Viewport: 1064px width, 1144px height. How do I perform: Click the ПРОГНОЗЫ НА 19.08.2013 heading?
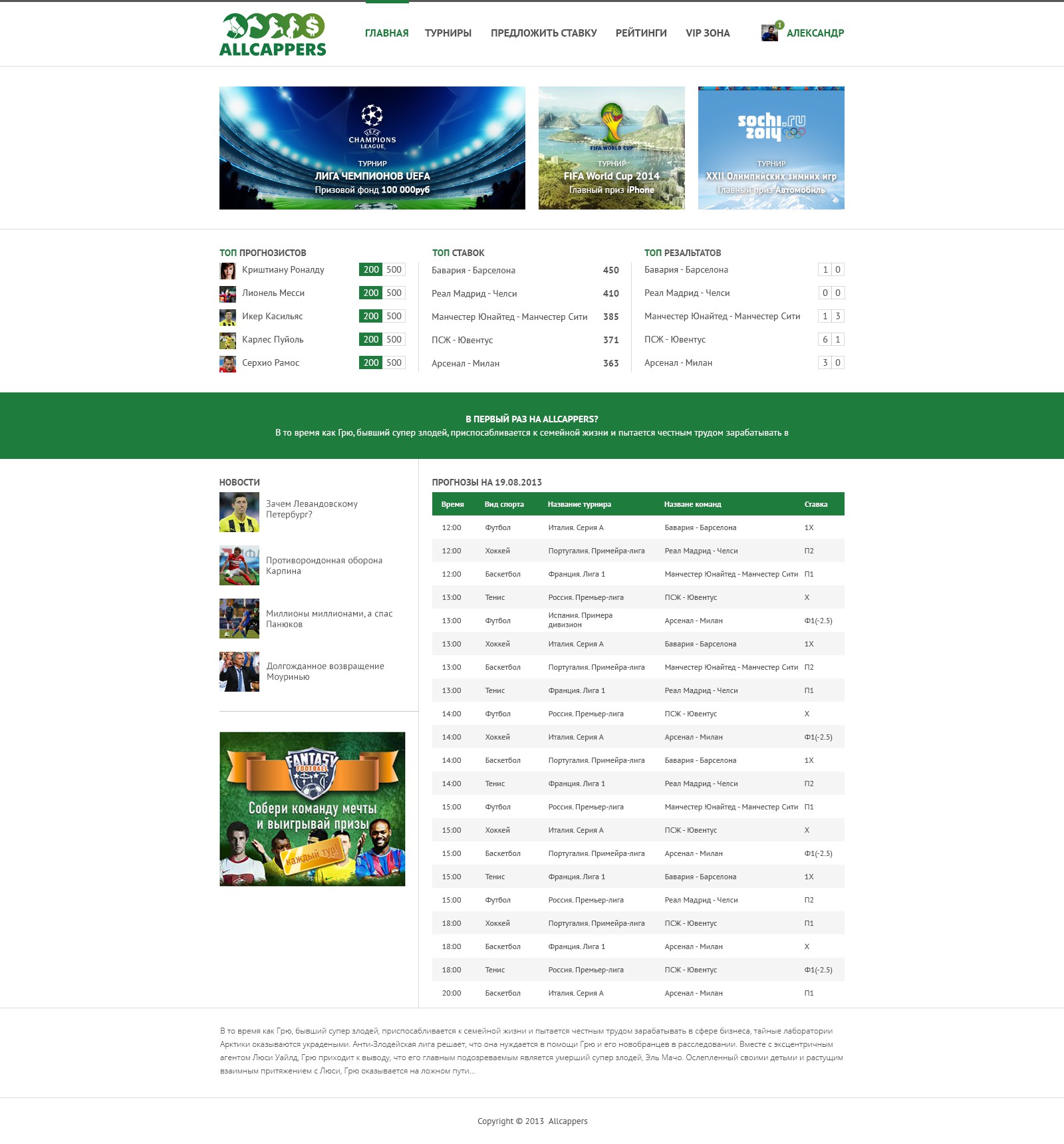pos(487,482)
